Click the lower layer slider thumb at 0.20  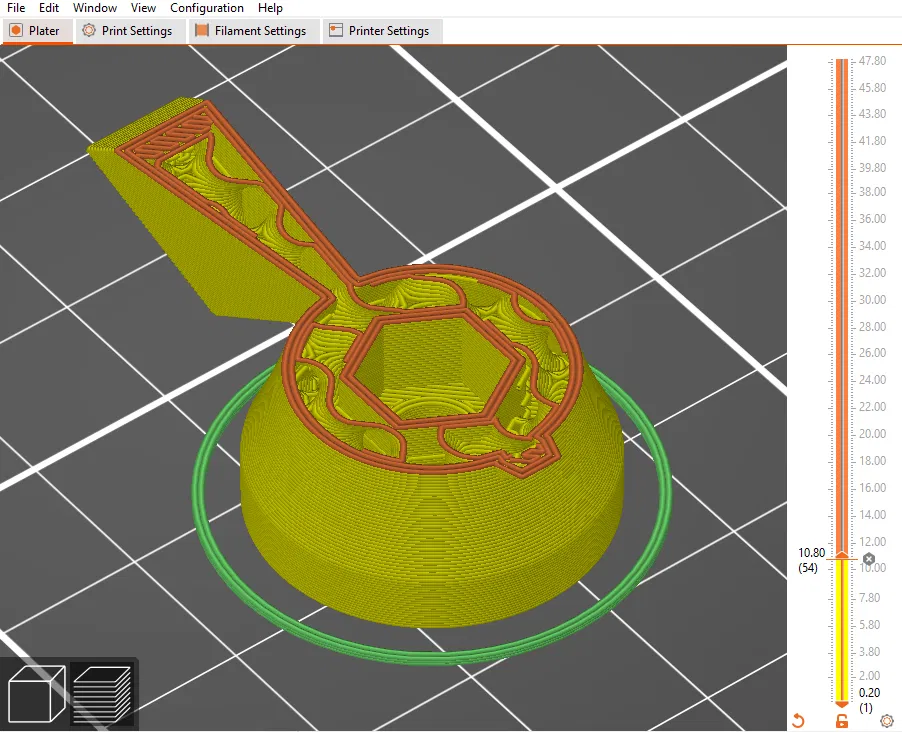tap(842, 704)
